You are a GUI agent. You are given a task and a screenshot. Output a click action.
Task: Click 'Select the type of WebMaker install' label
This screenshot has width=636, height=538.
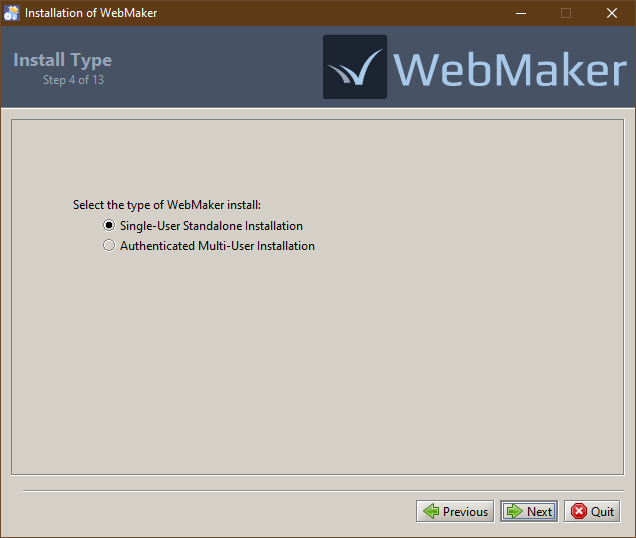[x=166, y=205]
